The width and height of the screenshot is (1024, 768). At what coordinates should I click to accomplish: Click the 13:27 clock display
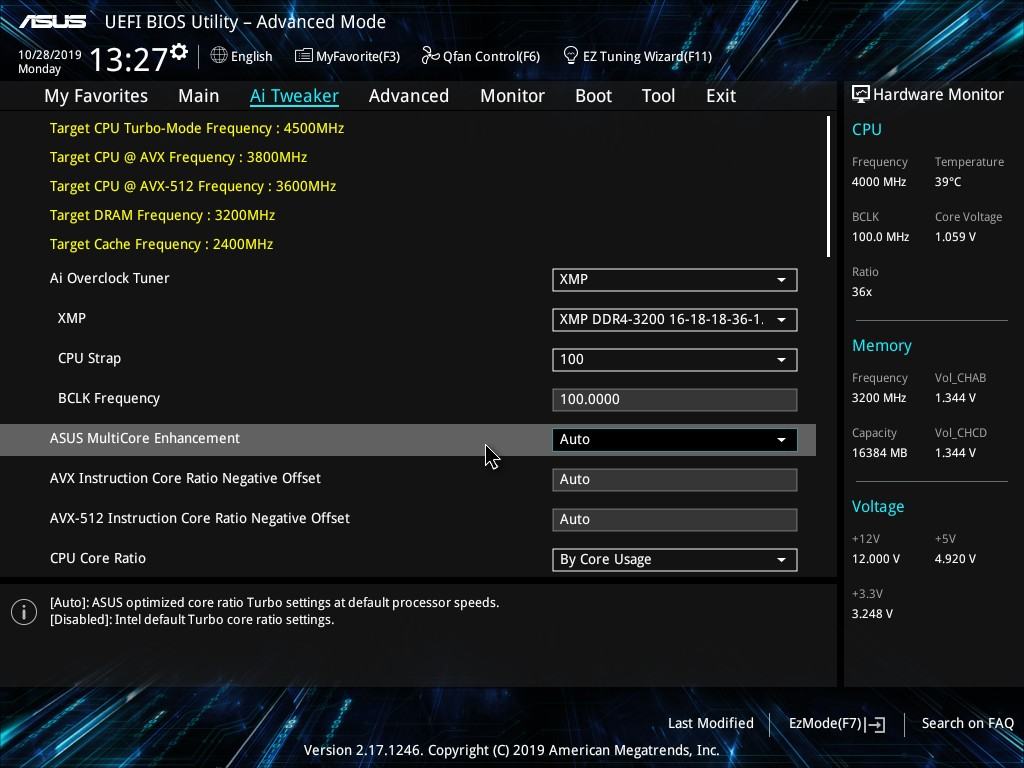click(129, 59)
